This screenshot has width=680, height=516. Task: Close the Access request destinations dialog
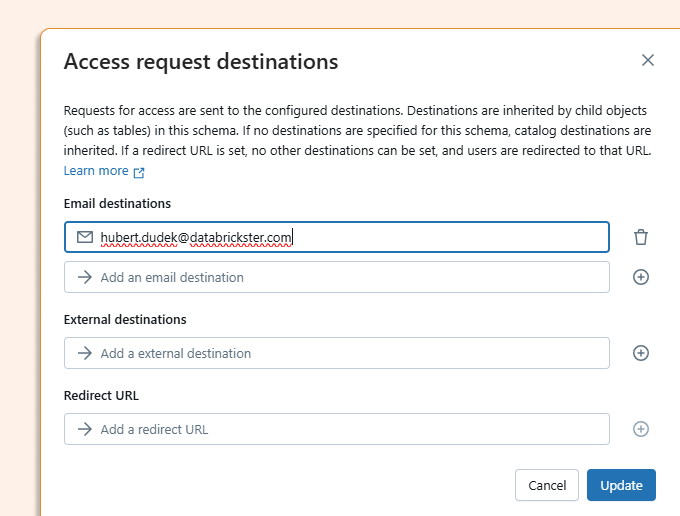[x=648, y=60]
